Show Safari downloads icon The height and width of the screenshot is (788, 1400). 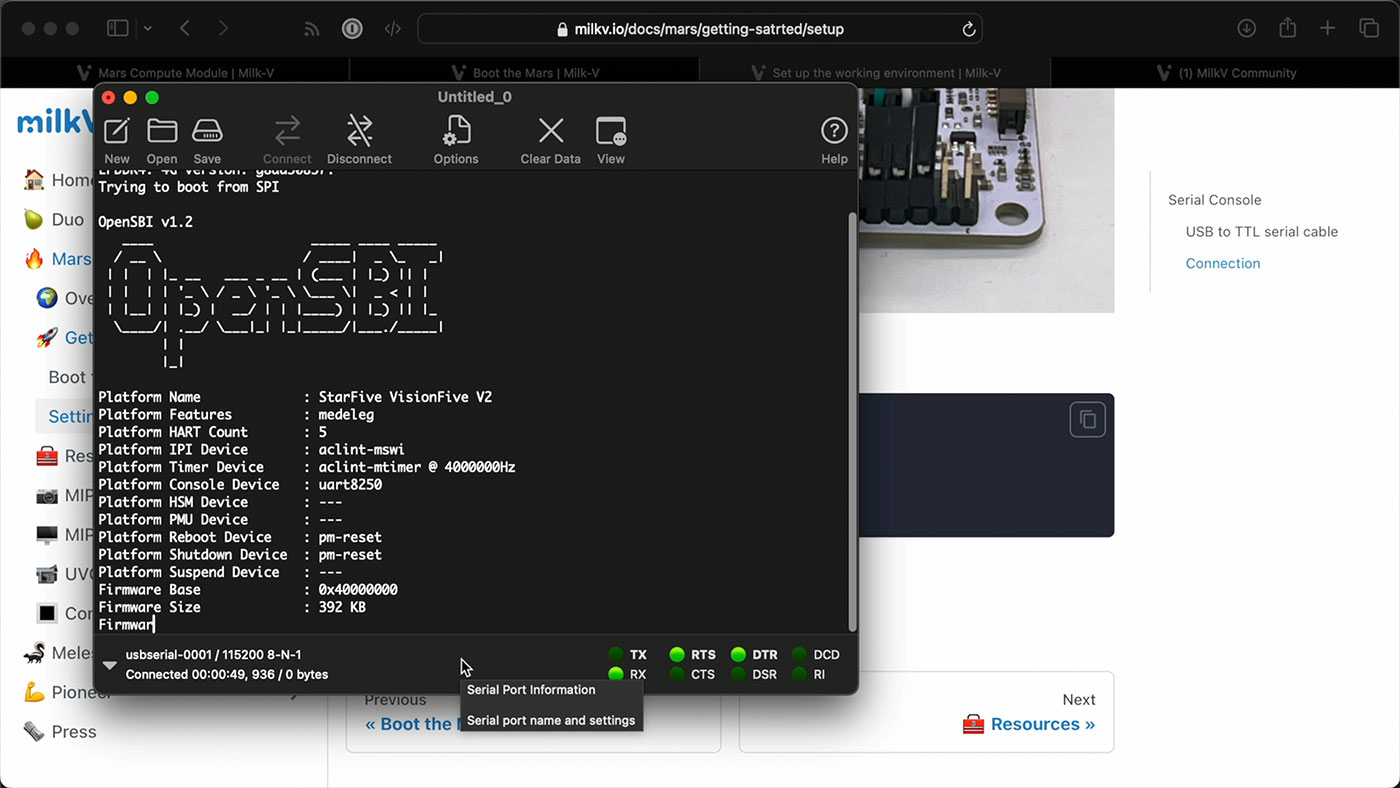click(1246, 28)
